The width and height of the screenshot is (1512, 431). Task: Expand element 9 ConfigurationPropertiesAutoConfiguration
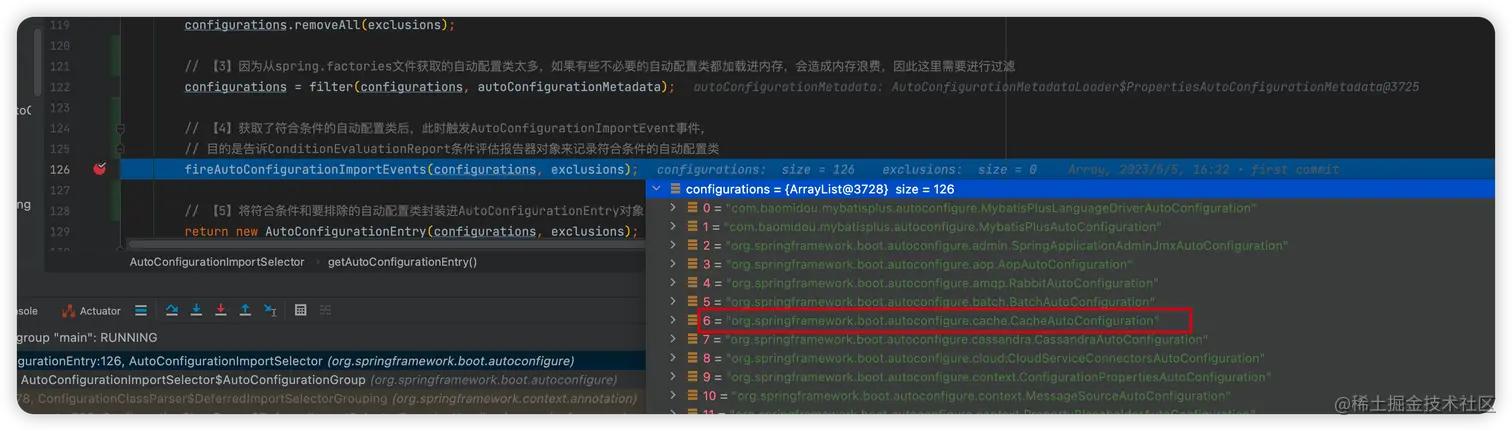coord(673,377)
